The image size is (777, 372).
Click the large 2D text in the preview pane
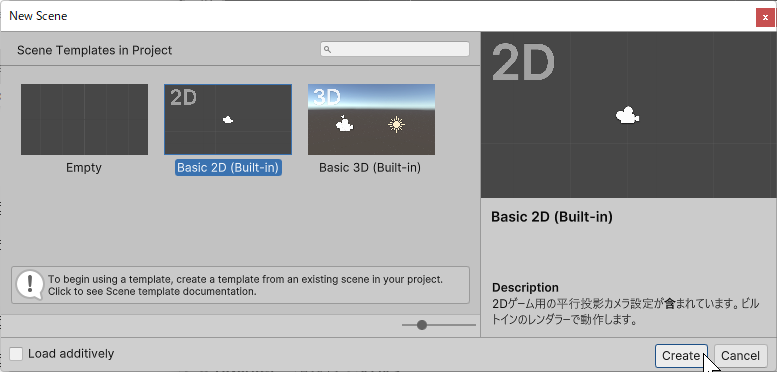pyautogui.click(x=523, y=63)
